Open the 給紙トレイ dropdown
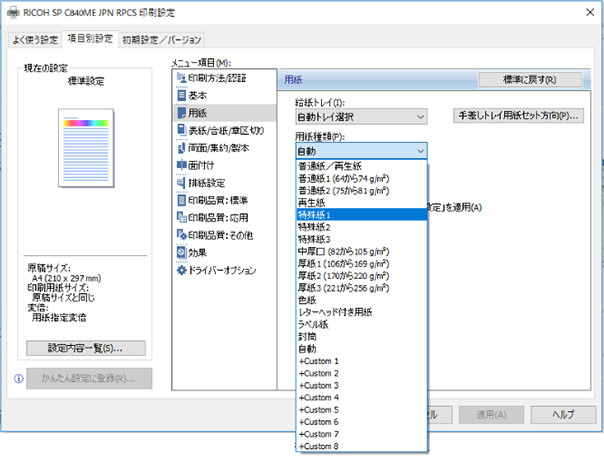 [361, 118]
